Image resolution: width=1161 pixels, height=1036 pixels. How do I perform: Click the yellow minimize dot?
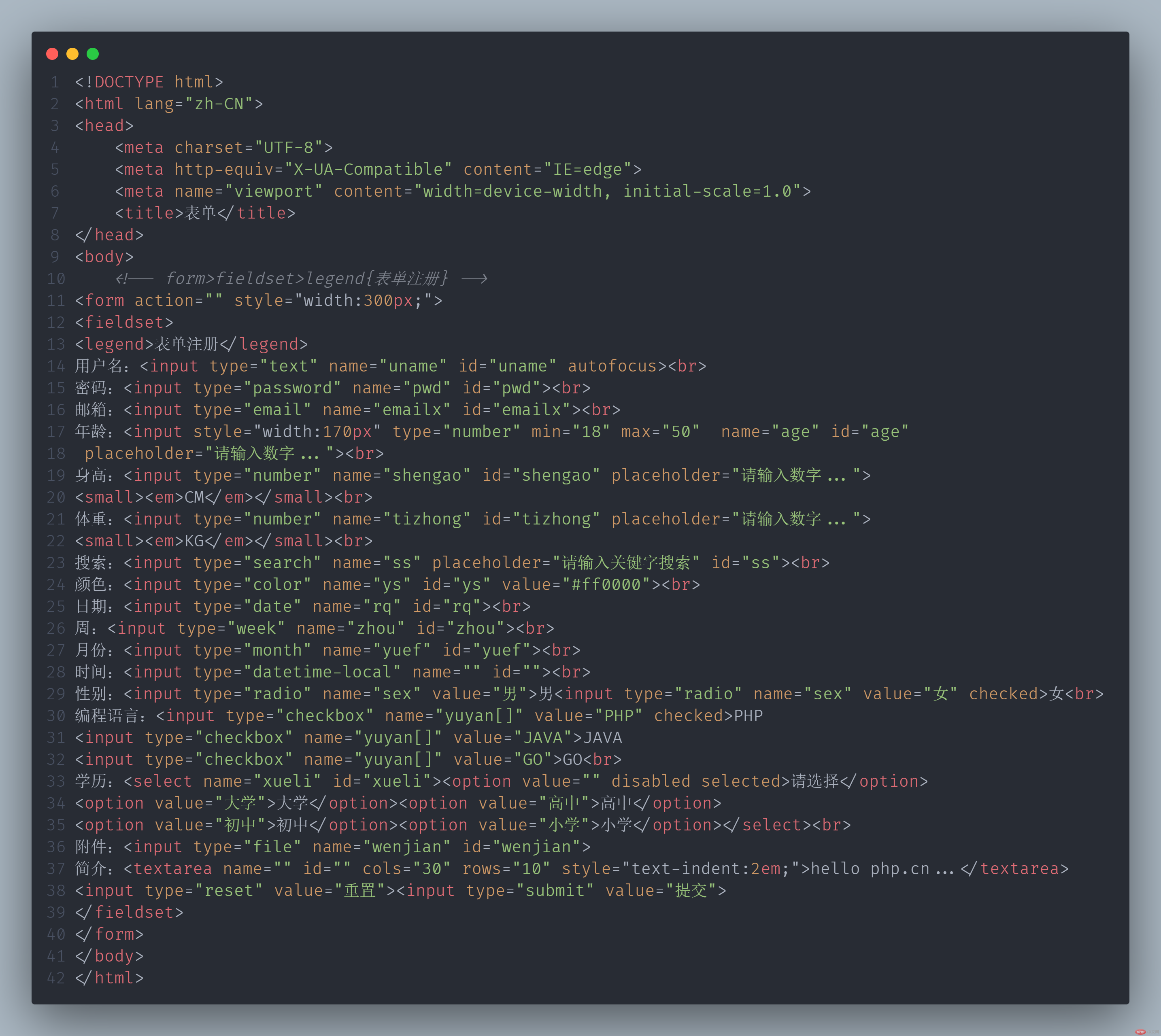(x=72, y=53)
